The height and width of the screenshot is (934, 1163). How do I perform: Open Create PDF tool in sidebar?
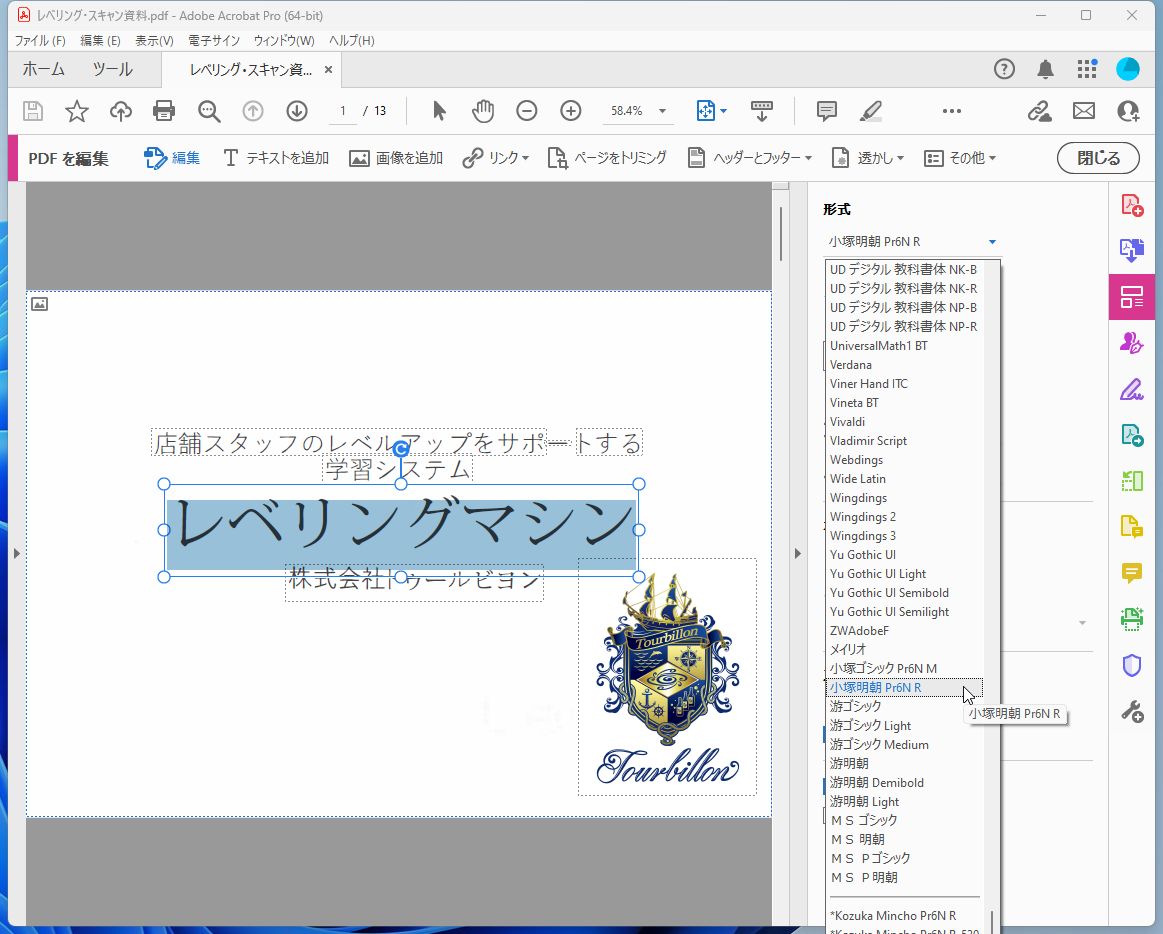[x=1132, y=205]
